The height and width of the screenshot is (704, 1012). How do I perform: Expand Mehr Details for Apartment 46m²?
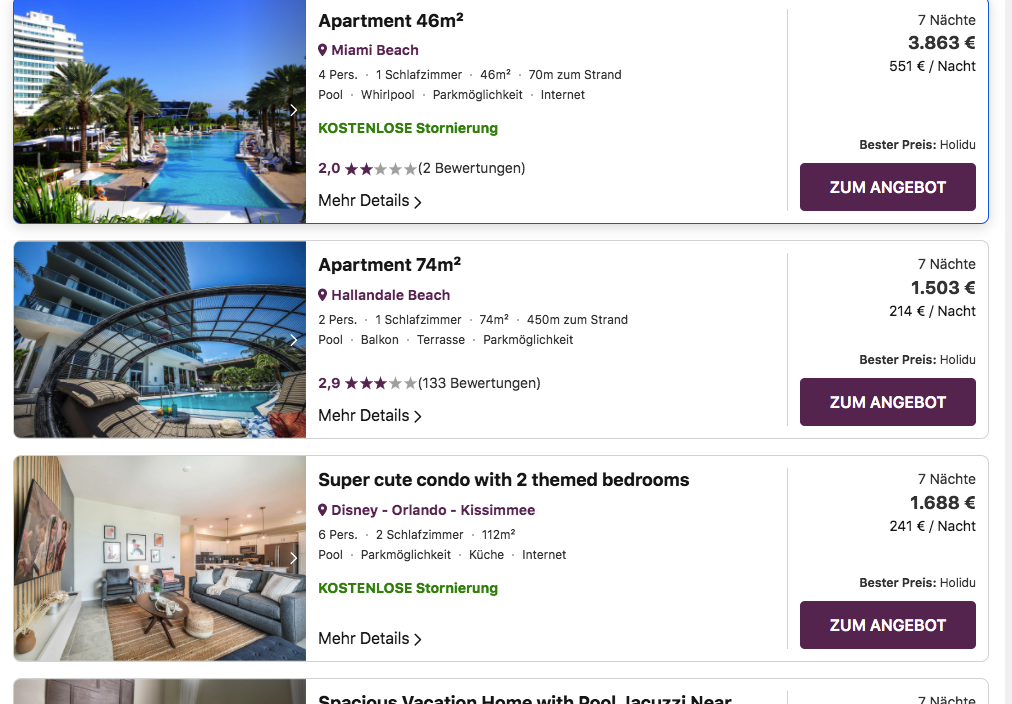pyautogui.click(x=370, y=201)
